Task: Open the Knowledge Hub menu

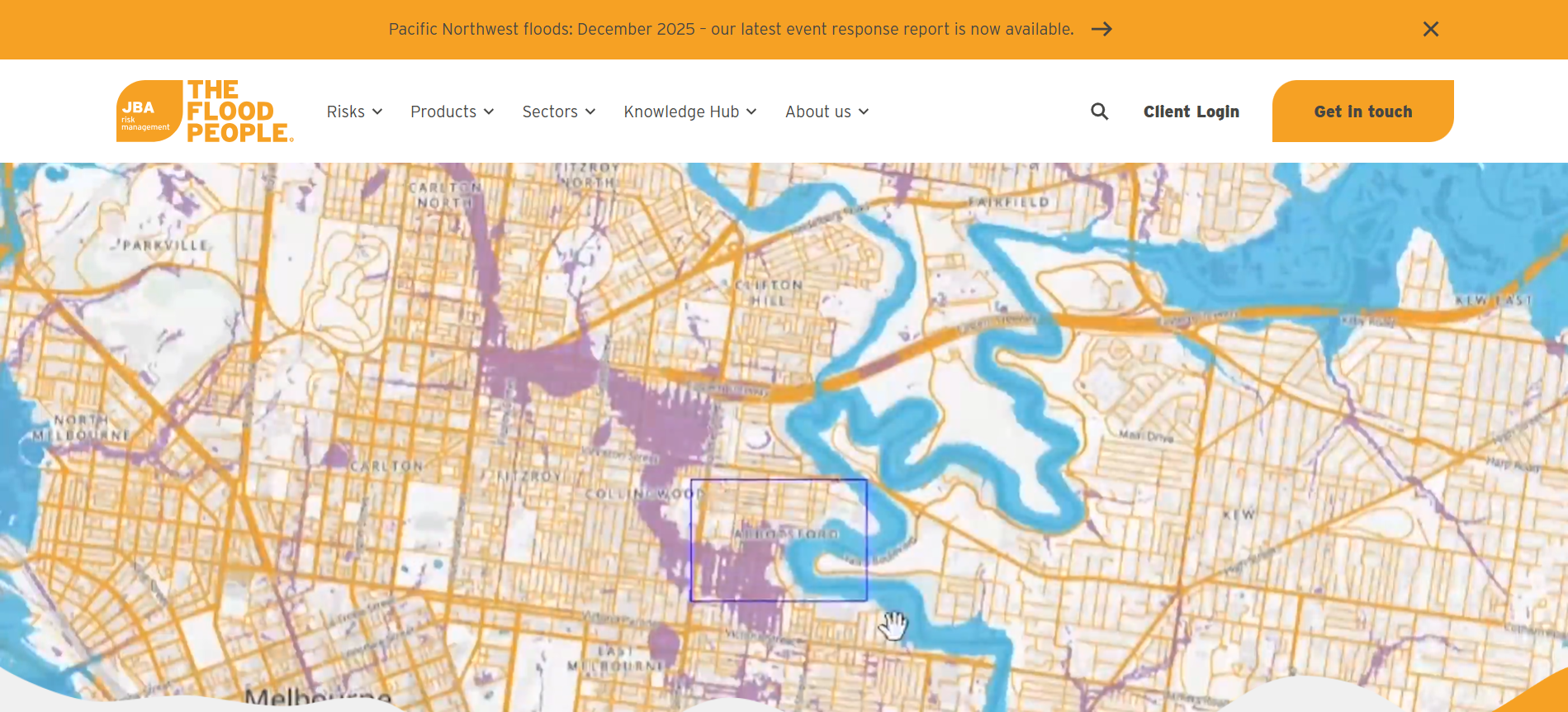Action: tap(681, 112)
